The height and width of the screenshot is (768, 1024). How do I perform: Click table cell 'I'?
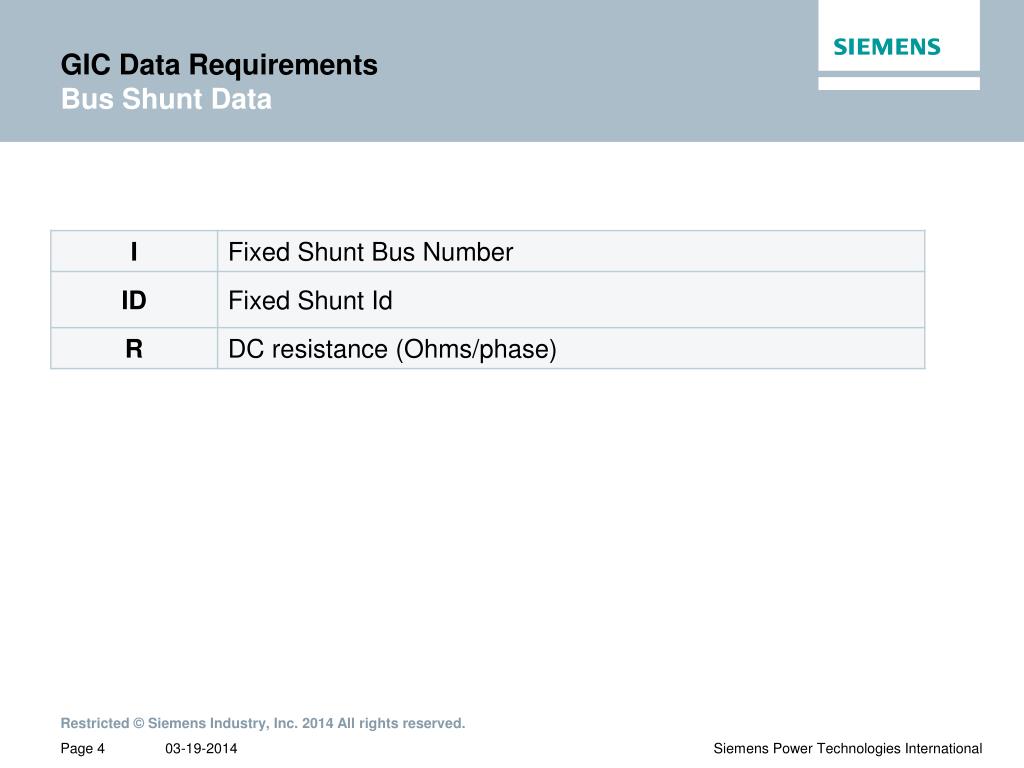(x=134, y=251)
